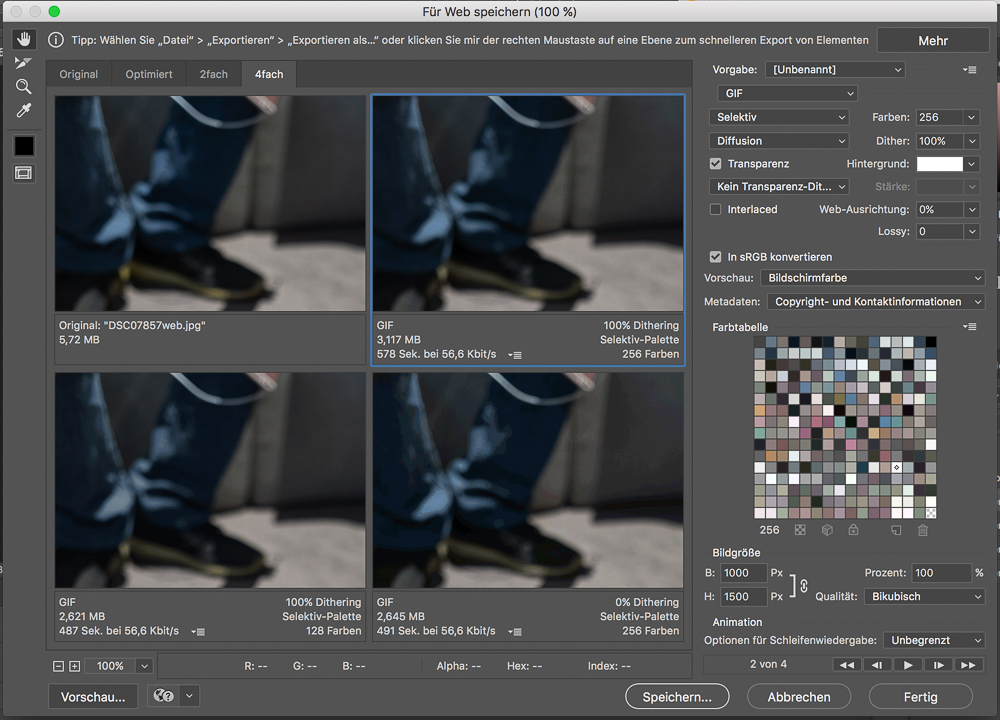Lock the selected color icon
The width and height of the screenshot is (1000, 720).
click(853, 530)
